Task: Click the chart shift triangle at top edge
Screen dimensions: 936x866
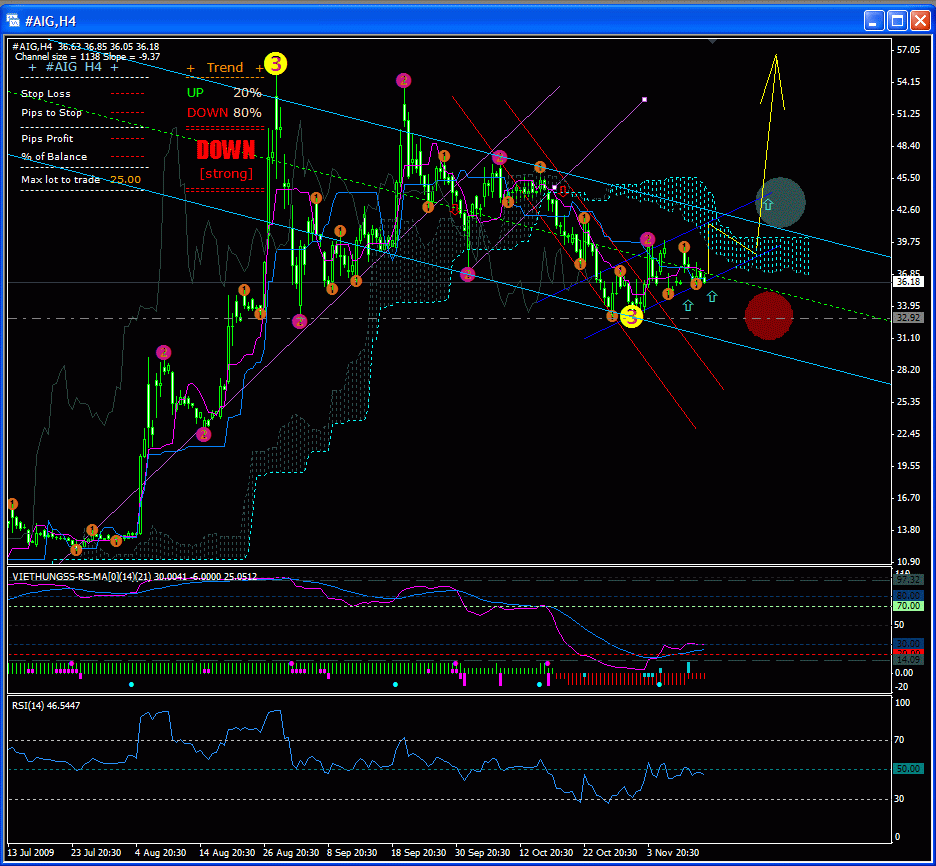Action: point(712,43)
